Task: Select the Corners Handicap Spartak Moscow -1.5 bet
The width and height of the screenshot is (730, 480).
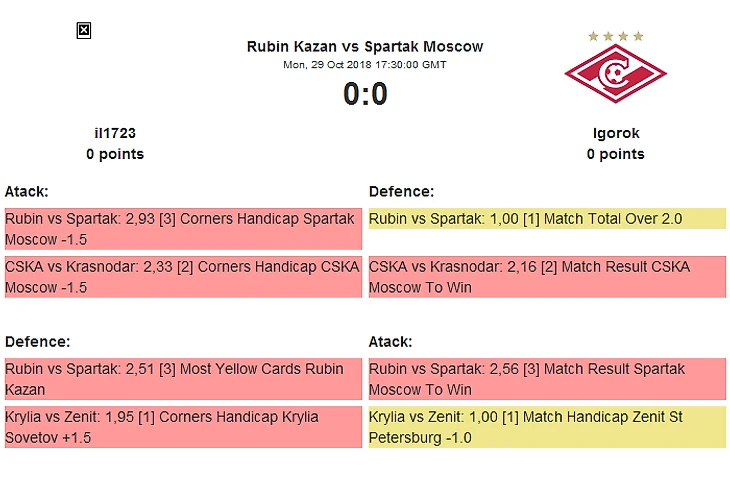Action: tap(183, 228)
